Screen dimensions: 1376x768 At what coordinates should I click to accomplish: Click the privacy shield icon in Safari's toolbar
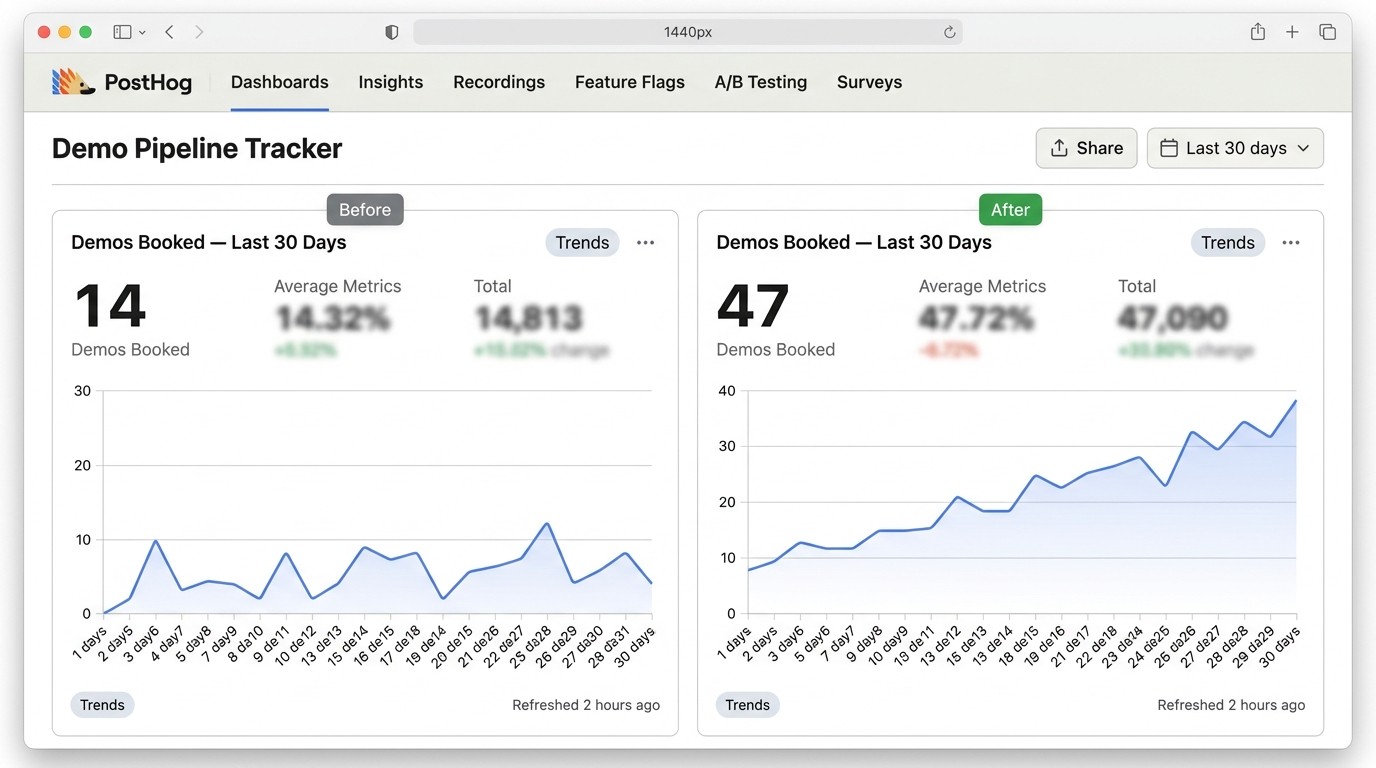tap(391, 31)
